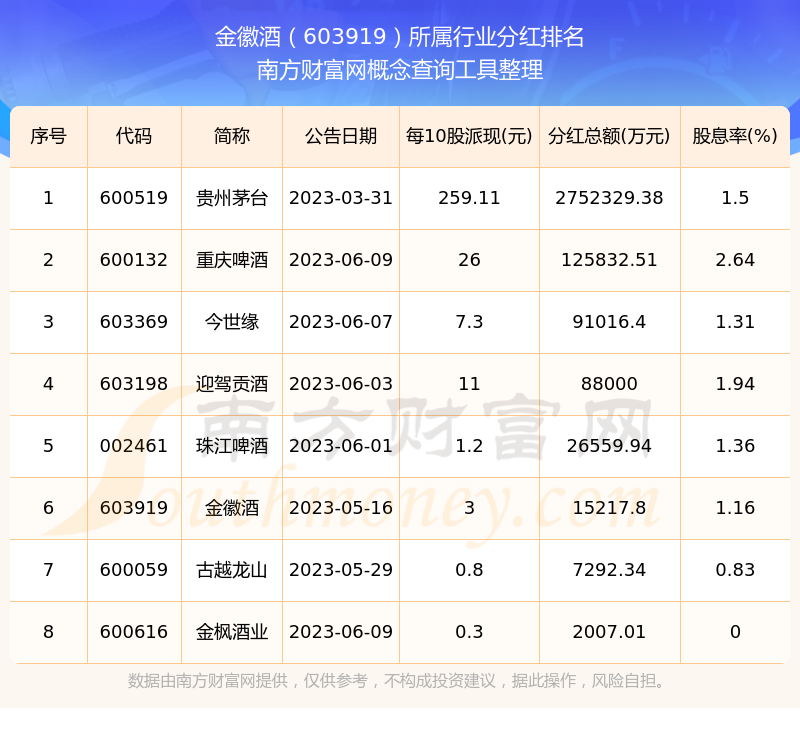Open the 金枫酒业 stock entry

pos(232,632)
